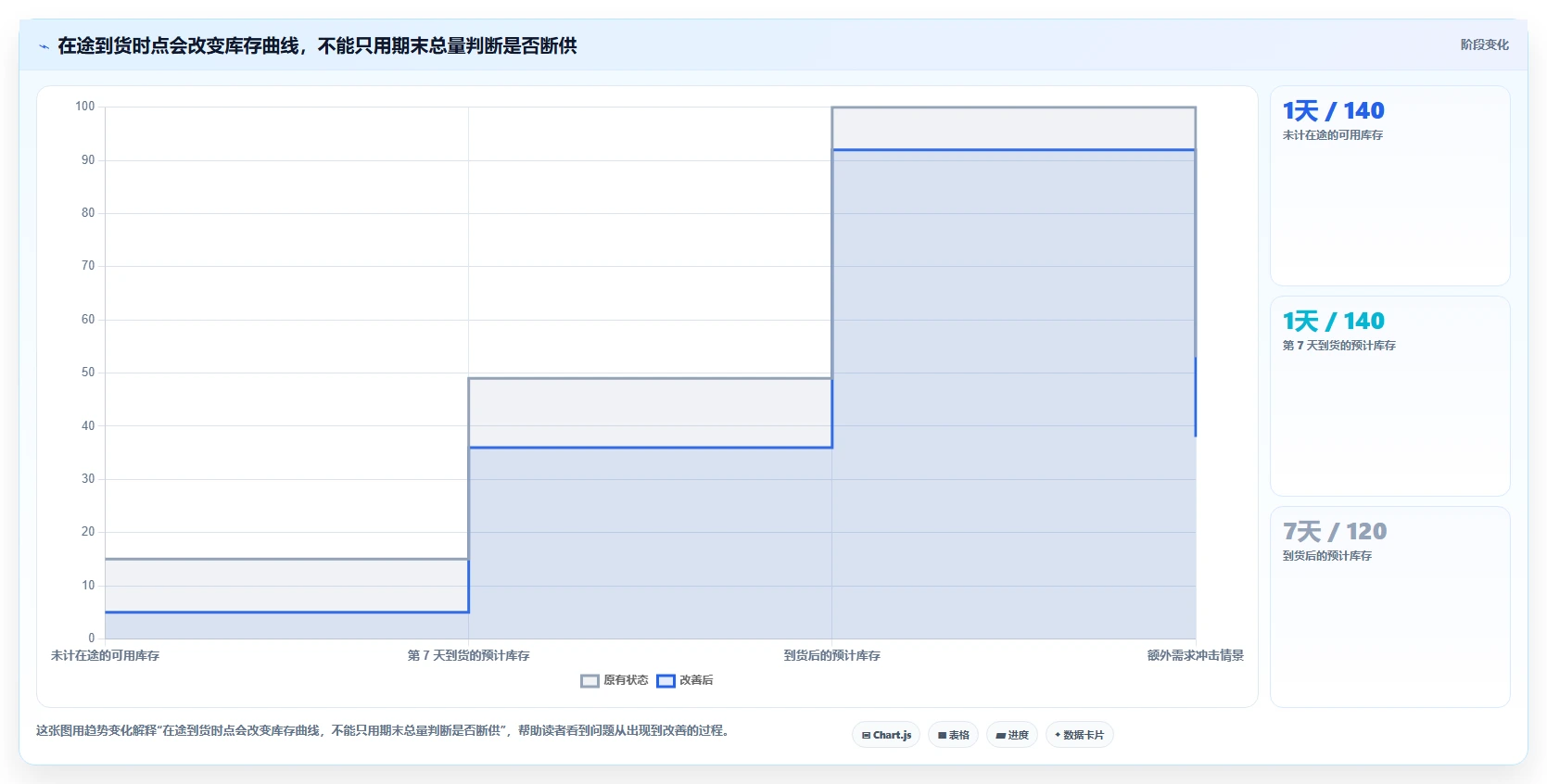This screenshot has height=784, width=1547.
Task: Click the y-axis value 70
Action: point(88,266)
